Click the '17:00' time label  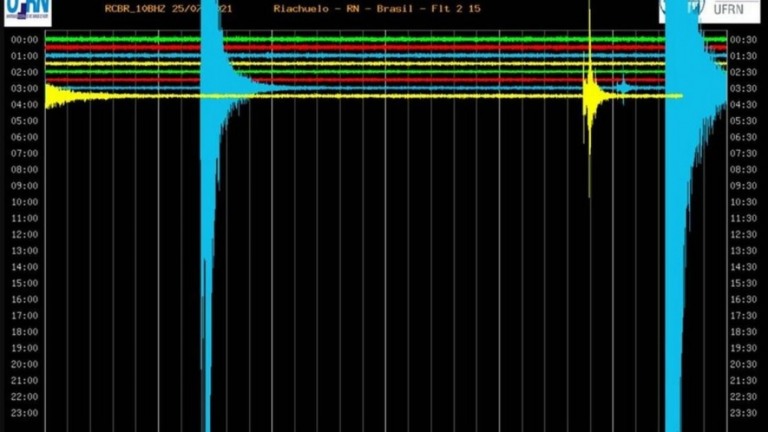tap(24, 315)
